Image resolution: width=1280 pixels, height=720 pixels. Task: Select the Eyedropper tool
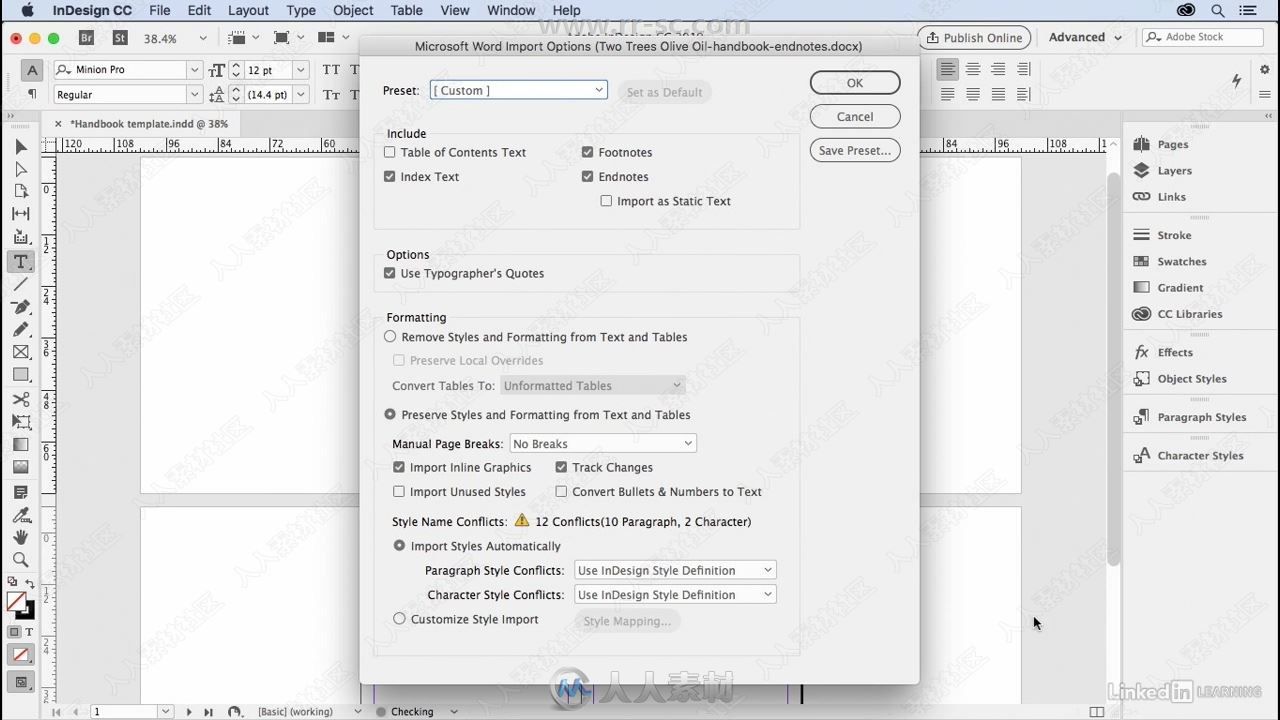pos(20,515)
